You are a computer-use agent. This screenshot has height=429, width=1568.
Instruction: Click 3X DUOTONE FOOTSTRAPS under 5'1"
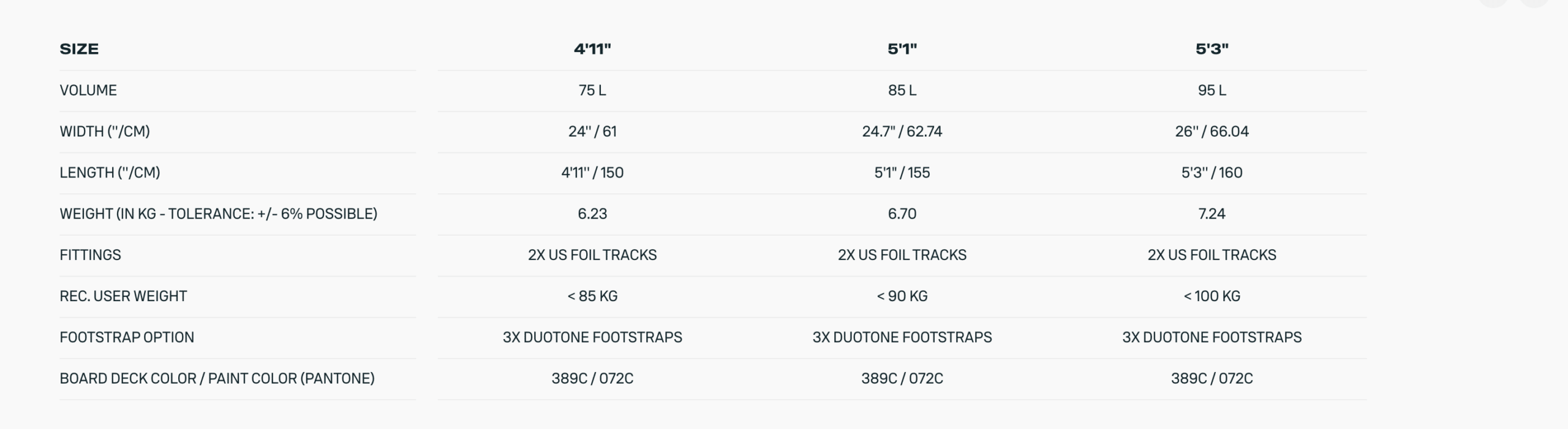[x=902, y=337]
